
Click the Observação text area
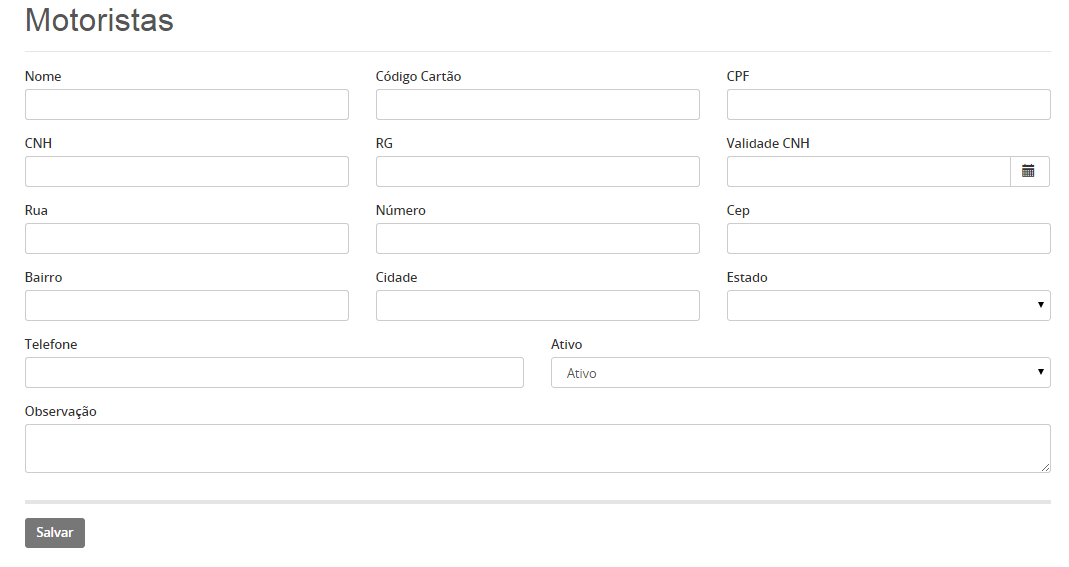click(x=537, y=448)
